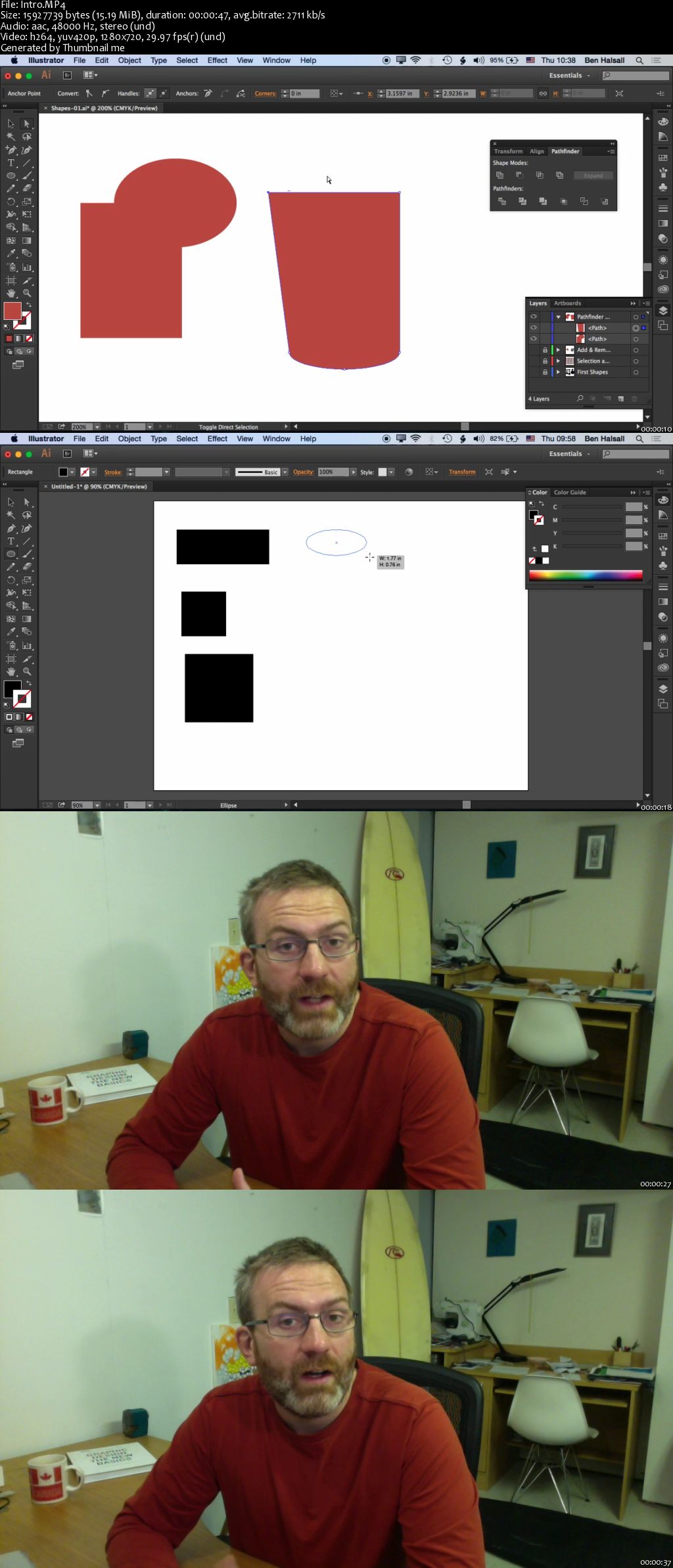Click Transform link in Untitled-1 control bar
This screenshot has width=673, height=1568.
point(462,472)
